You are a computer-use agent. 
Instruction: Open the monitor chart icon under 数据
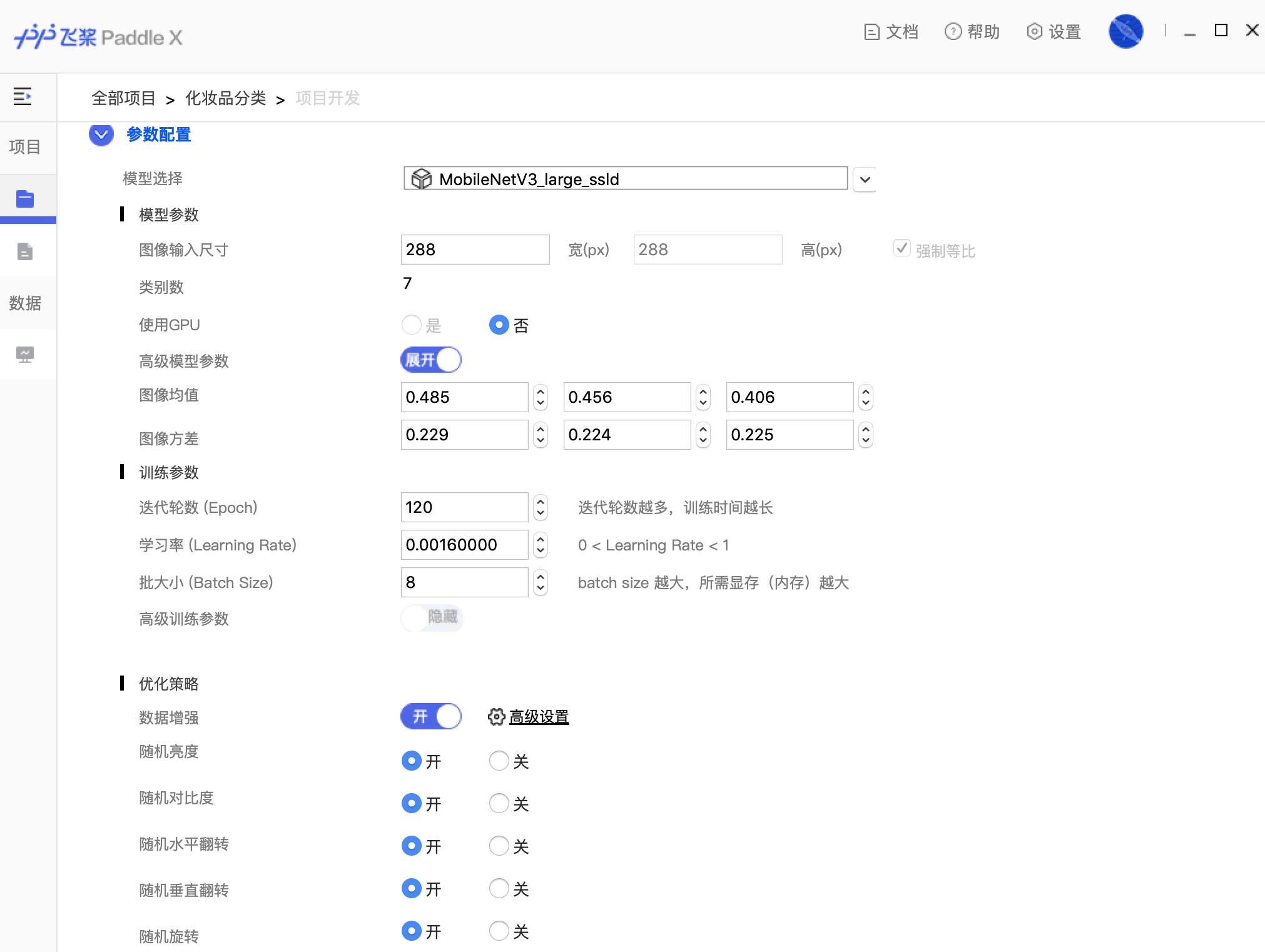click(x=25, y=355)
